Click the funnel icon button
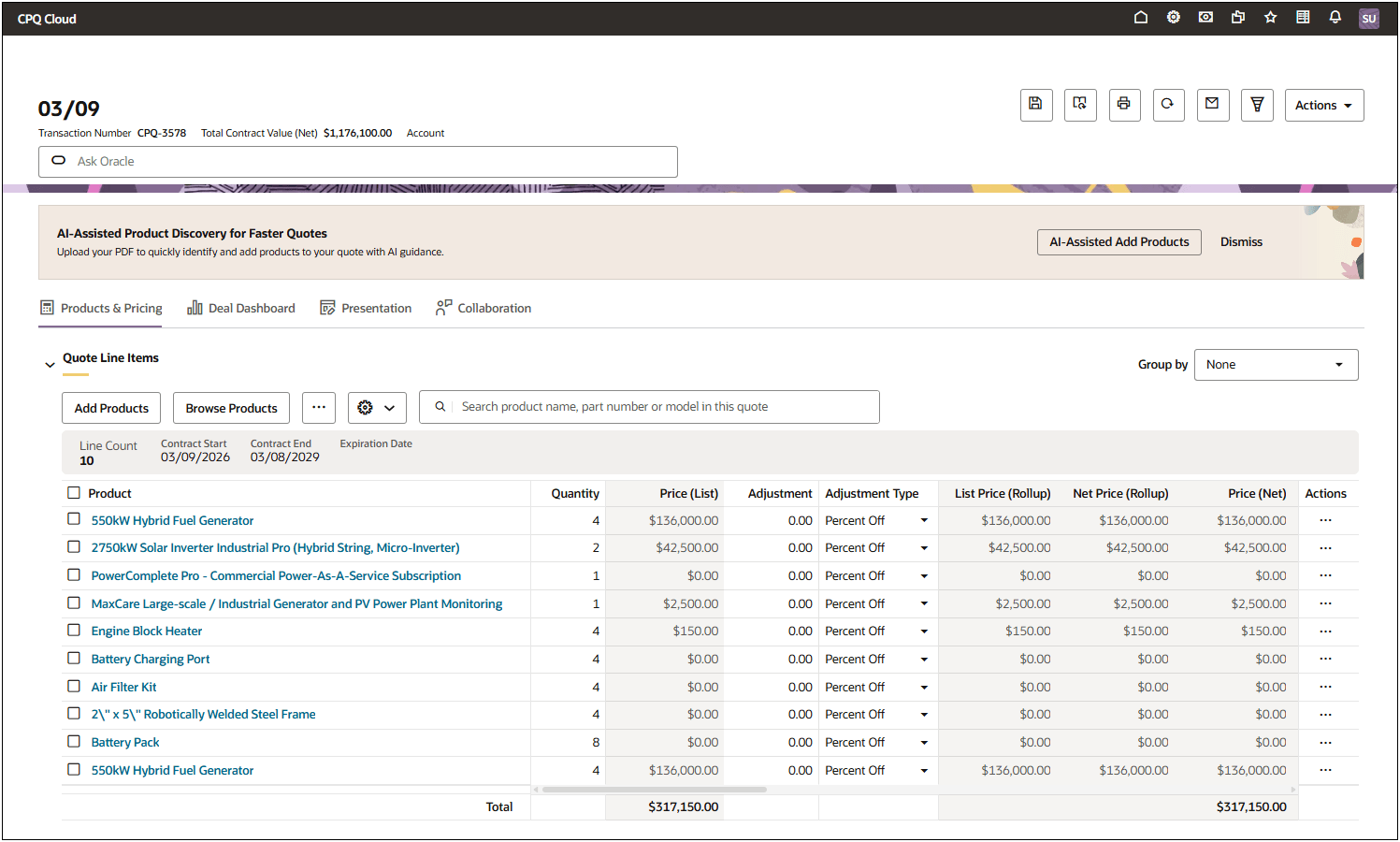 (x=1256, y=105)
